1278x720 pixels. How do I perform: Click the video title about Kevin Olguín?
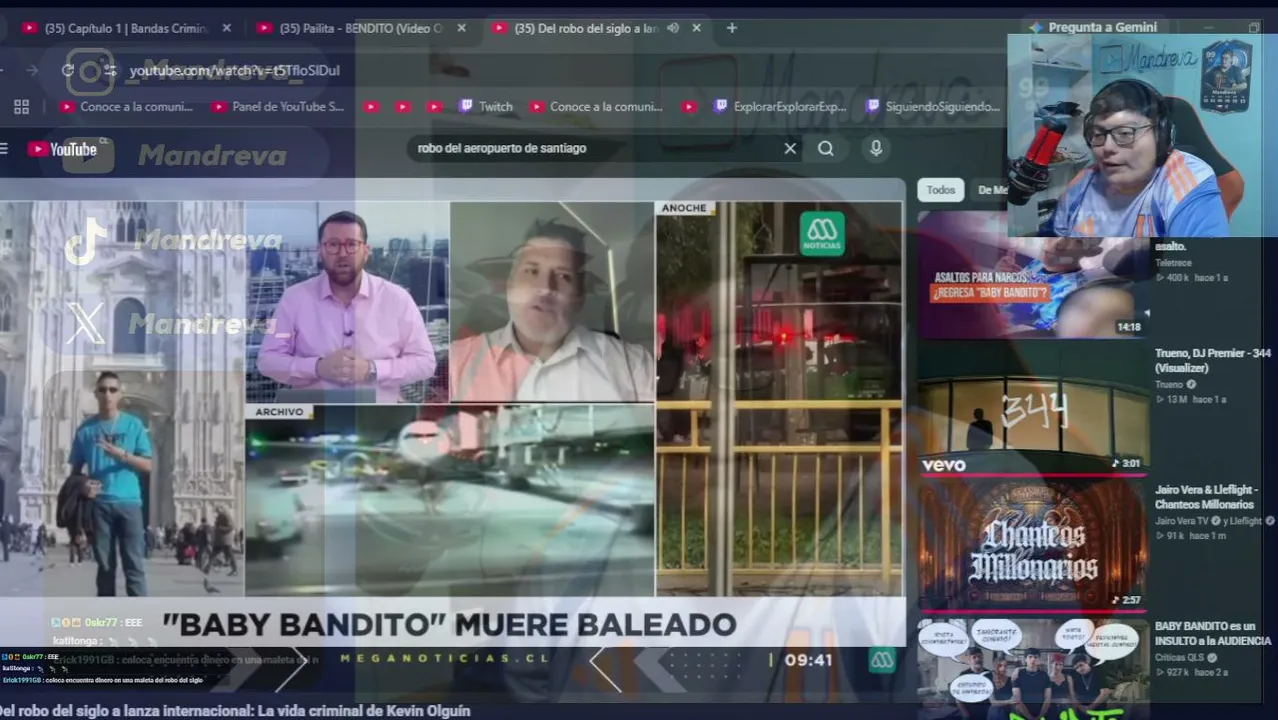coord(235,711)
